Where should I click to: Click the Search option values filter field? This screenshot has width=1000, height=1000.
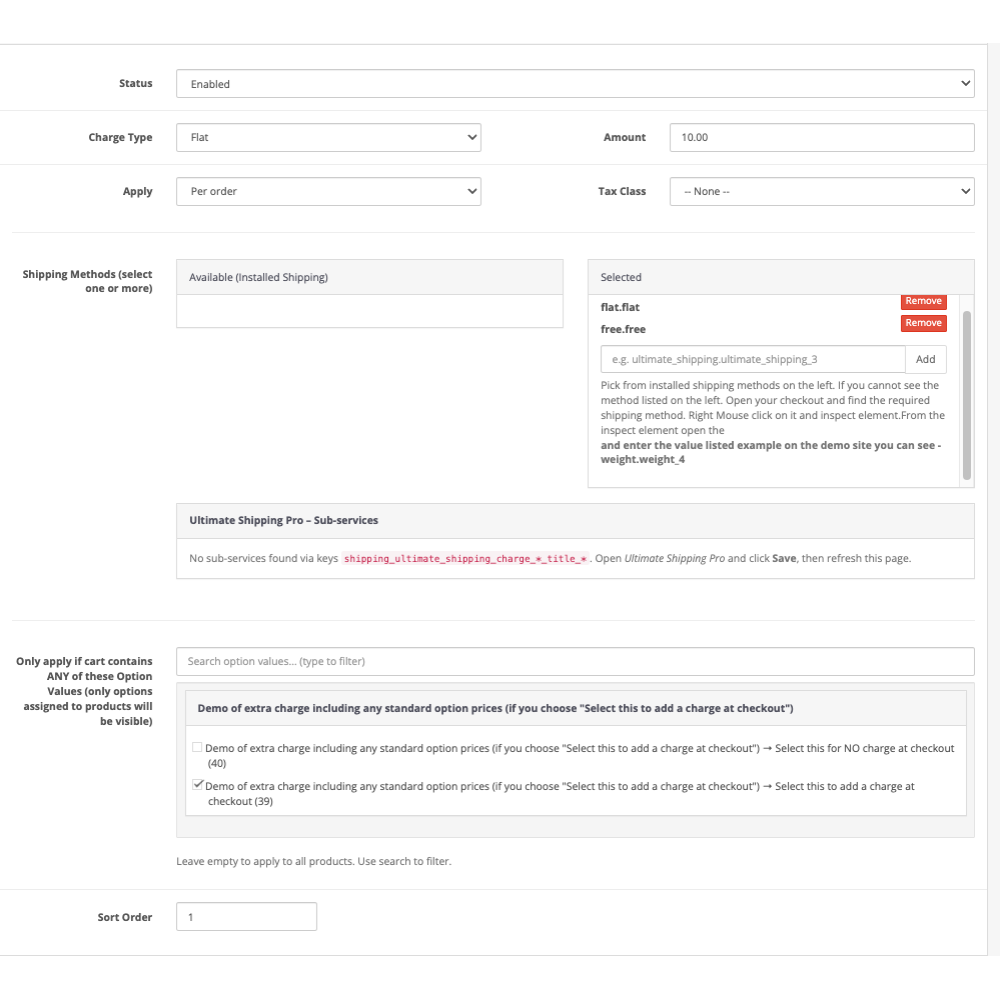[575, 662]
